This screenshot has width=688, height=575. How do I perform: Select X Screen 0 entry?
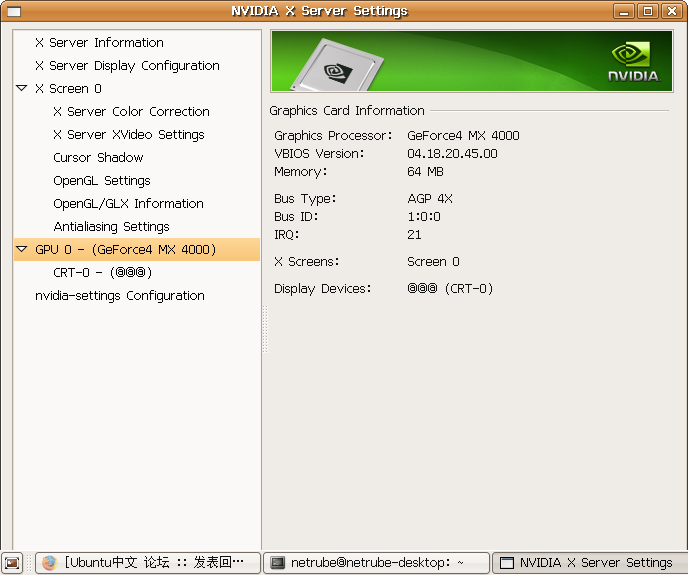click(68, 89)
